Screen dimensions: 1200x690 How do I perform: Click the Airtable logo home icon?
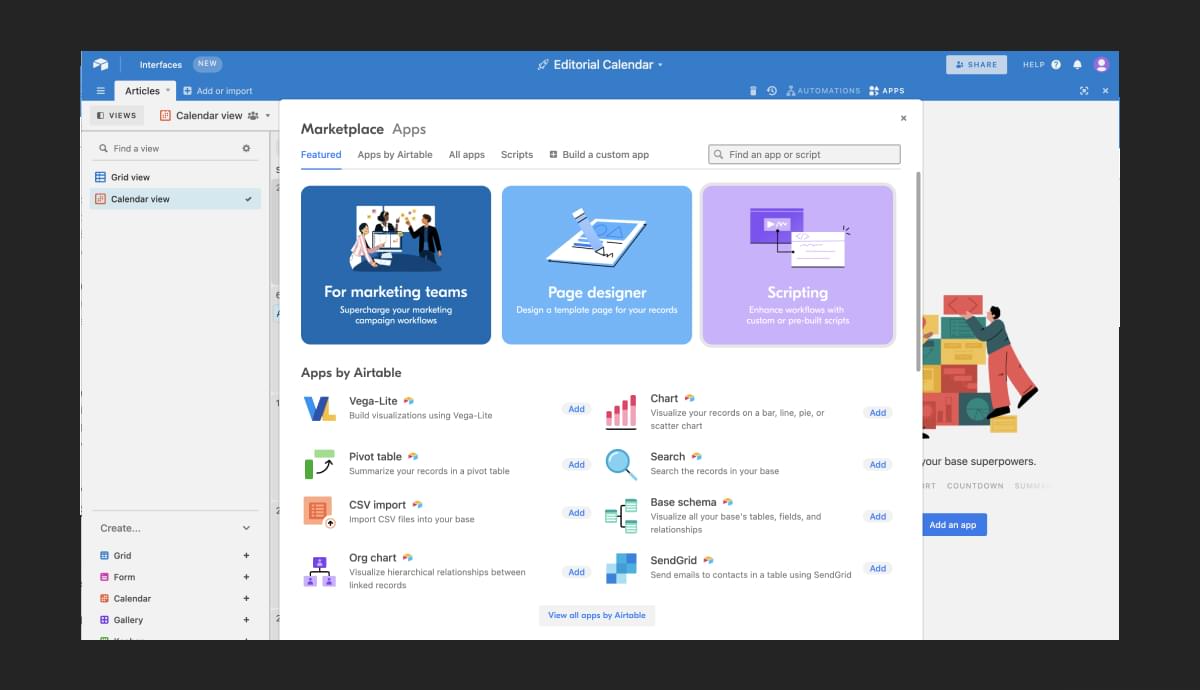pyautogui.click(x=100, y=64)
